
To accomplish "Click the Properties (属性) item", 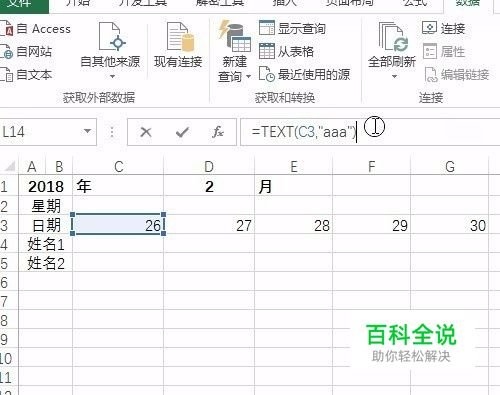I will [x=444, y=52].
